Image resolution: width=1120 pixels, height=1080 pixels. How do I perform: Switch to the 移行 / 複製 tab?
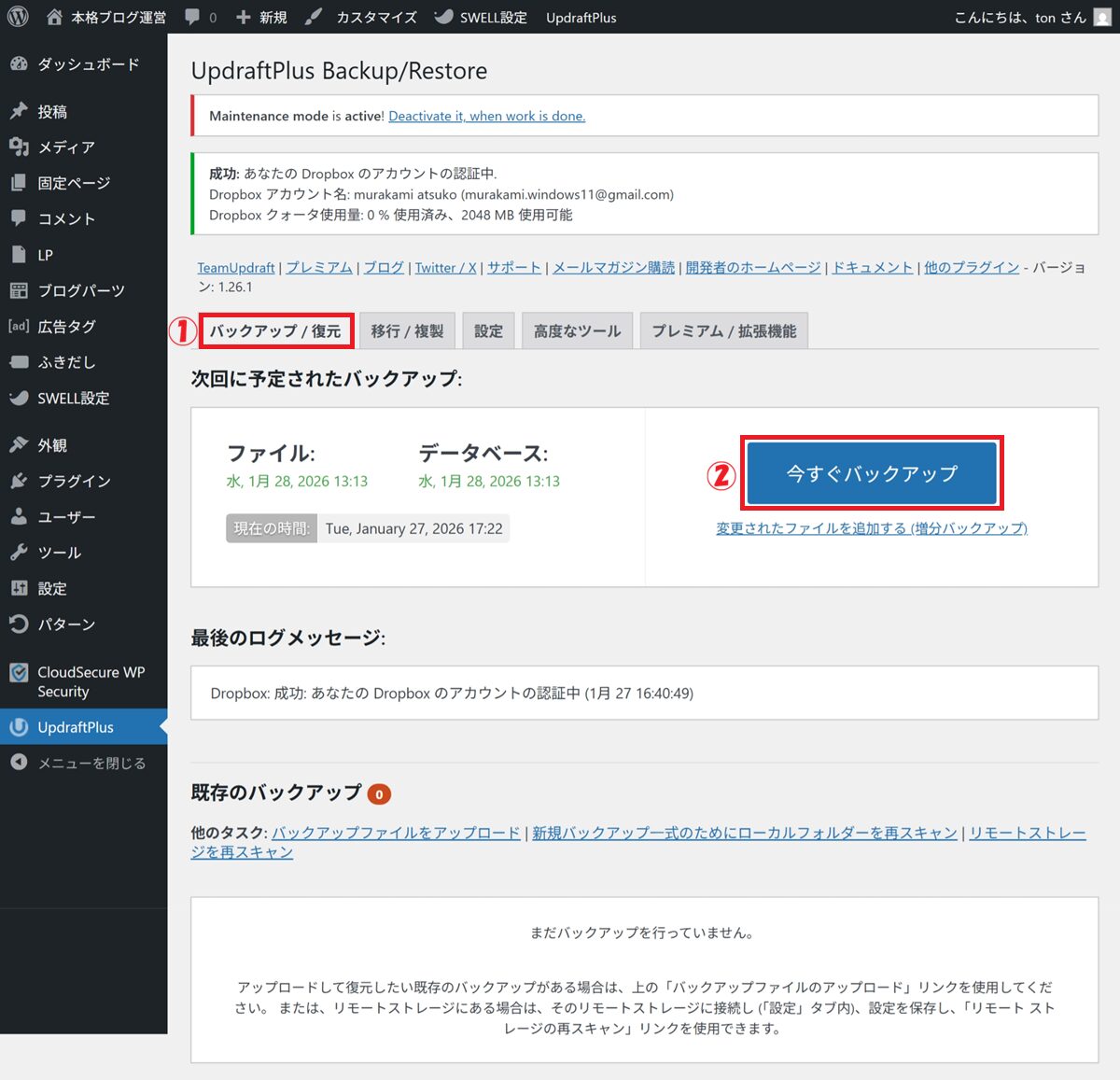click(x=407, y=331)
